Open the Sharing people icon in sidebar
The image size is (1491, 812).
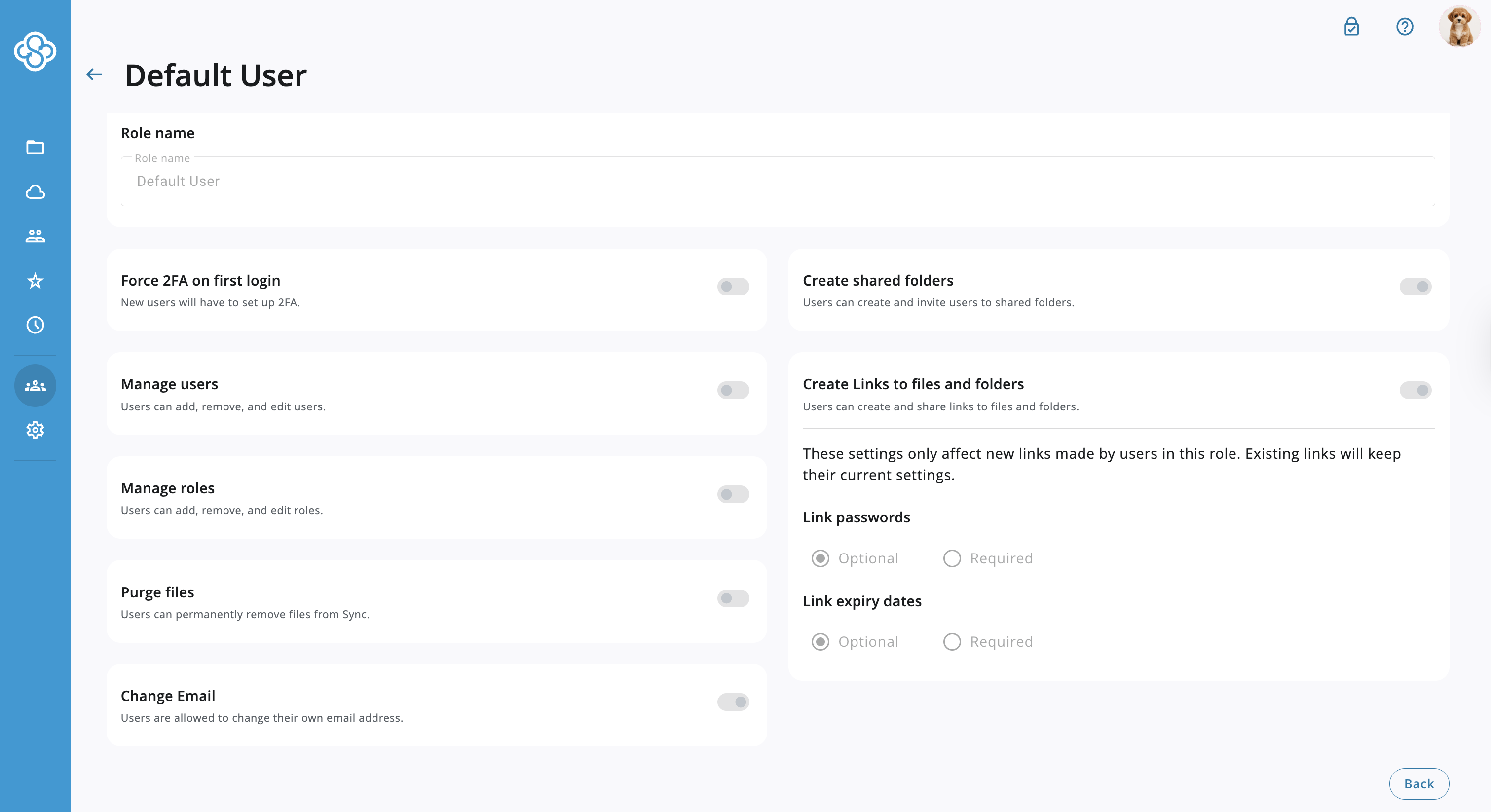35,236
